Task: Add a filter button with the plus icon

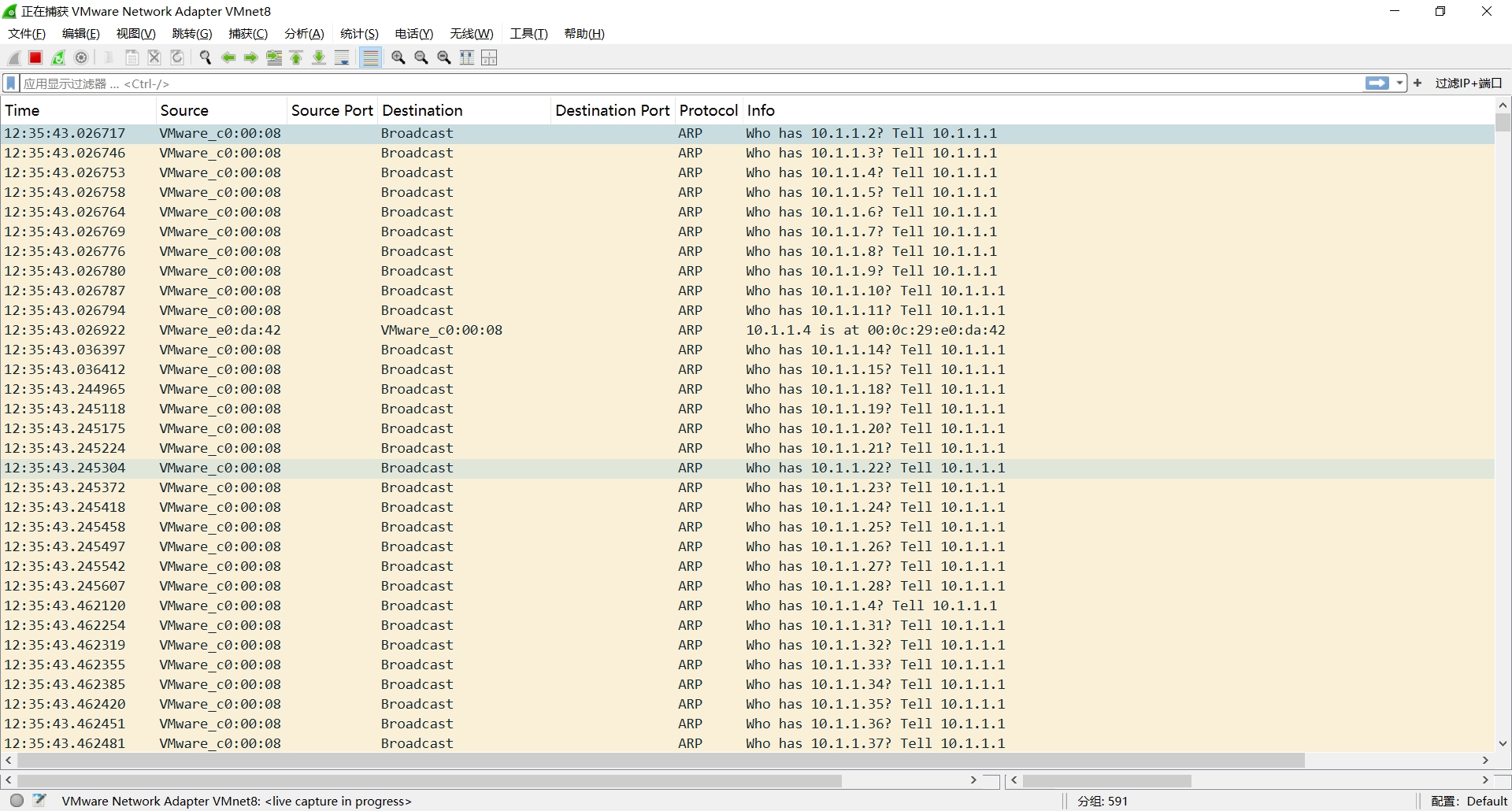Action: [x=1417, y=83]
